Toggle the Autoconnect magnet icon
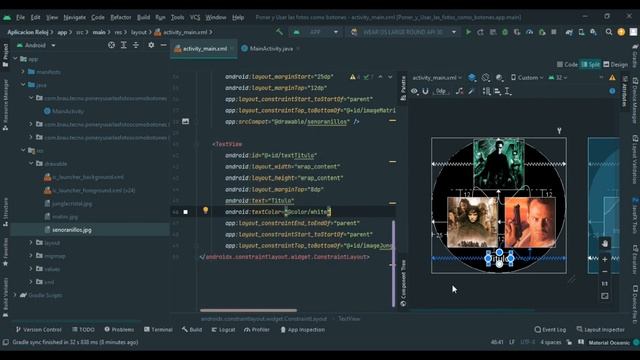 tap(425, 91)
